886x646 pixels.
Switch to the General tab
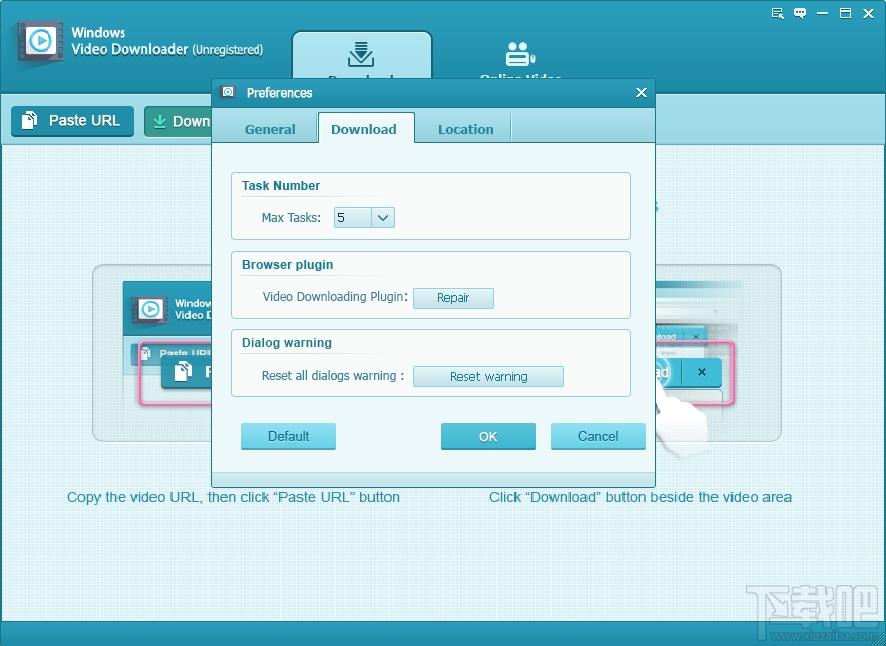(270, 129)
